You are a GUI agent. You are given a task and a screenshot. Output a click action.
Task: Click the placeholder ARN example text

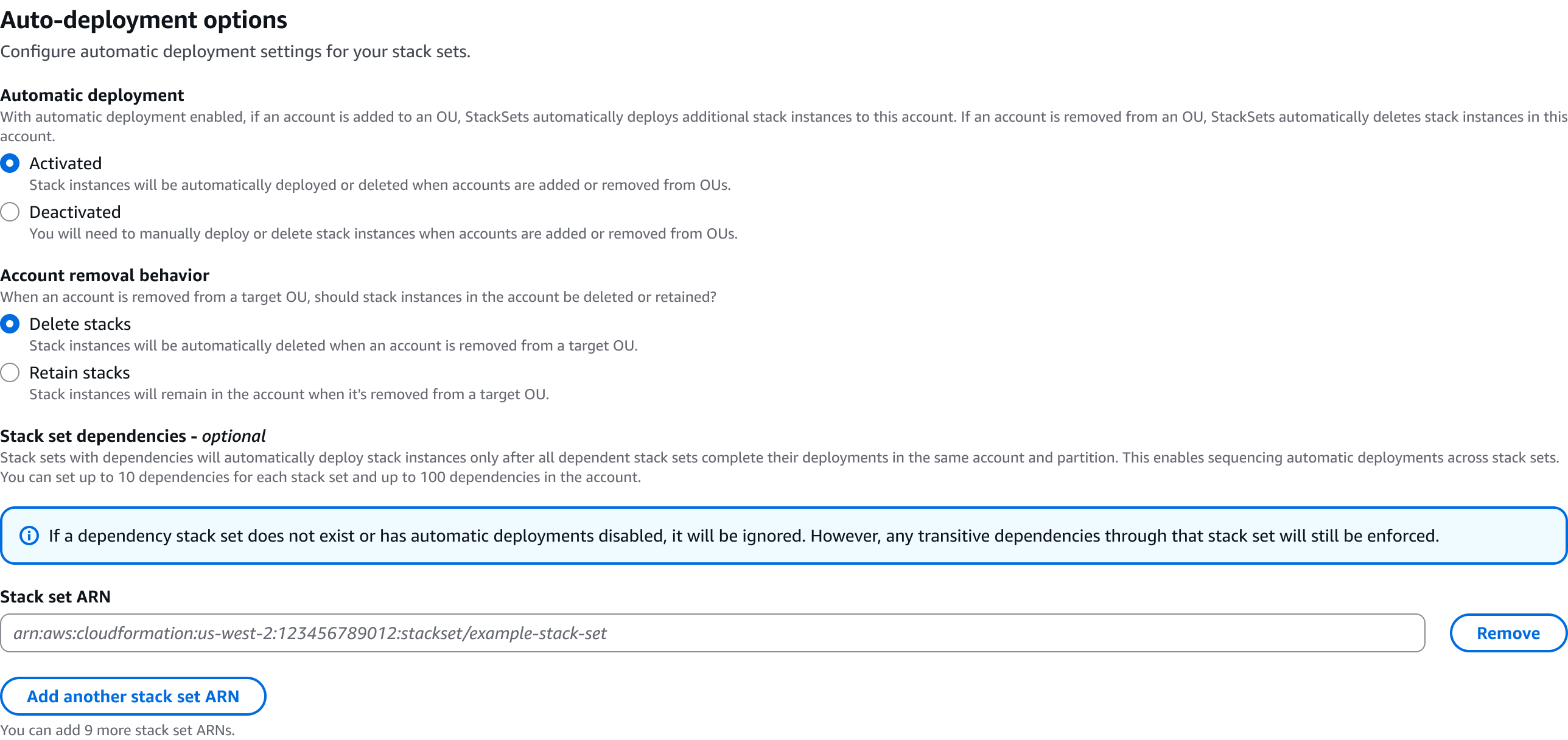(310, 633)
